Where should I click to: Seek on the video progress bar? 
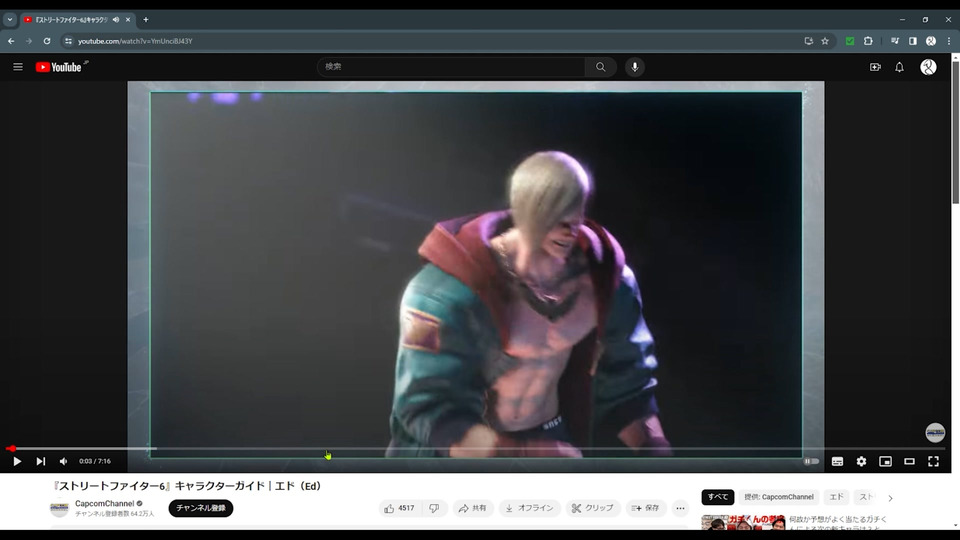pyautogui.click(x=475, y=449)
